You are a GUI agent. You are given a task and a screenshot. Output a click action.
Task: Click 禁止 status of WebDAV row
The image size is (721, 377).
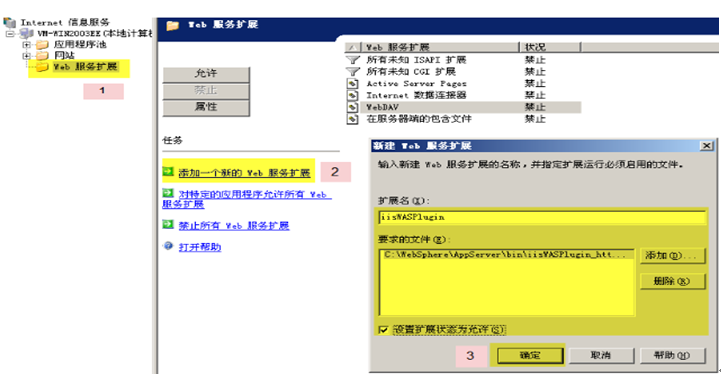click(x=535, y=107)
